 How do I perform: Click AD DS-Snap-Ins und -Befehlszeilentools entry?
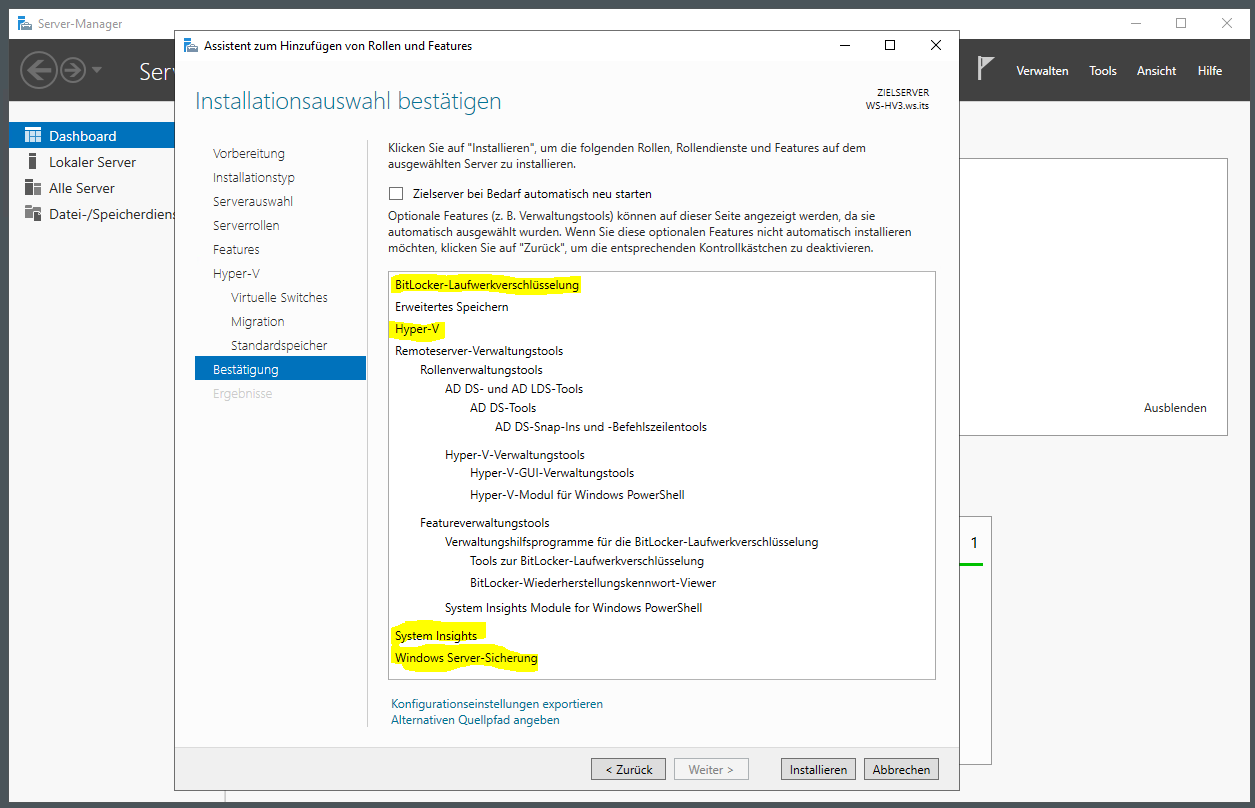pyautogui.click(x=601, y=427)
